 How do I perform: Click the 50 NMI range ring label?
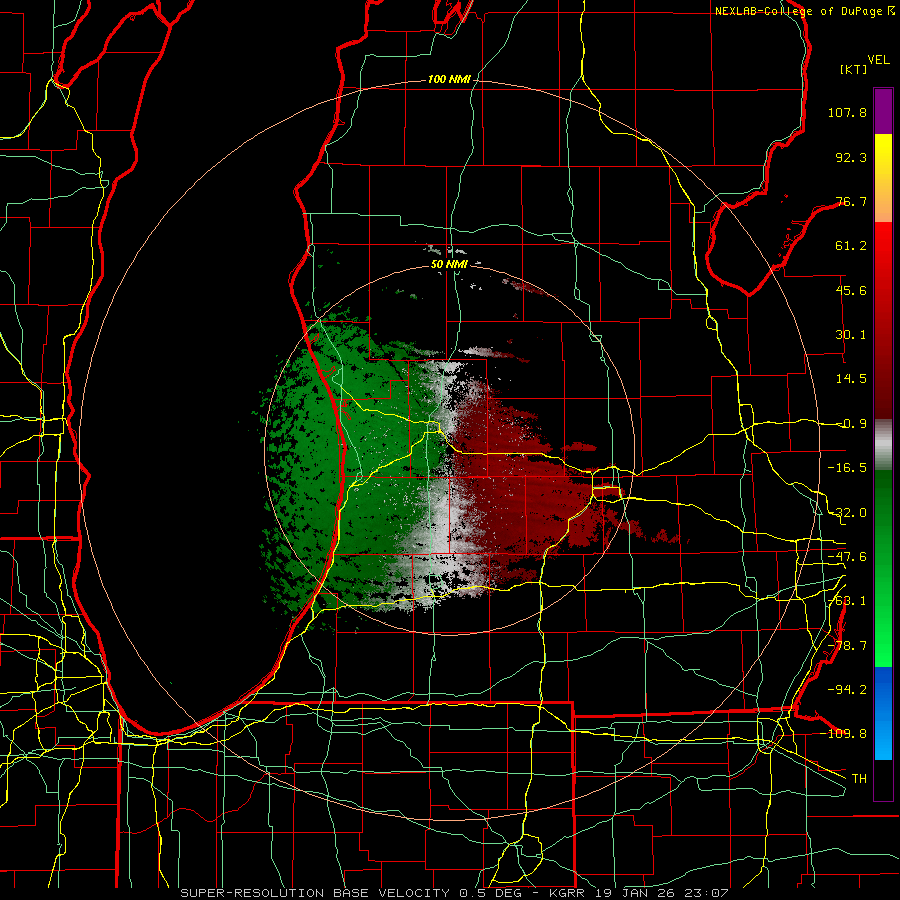(449, 265)
